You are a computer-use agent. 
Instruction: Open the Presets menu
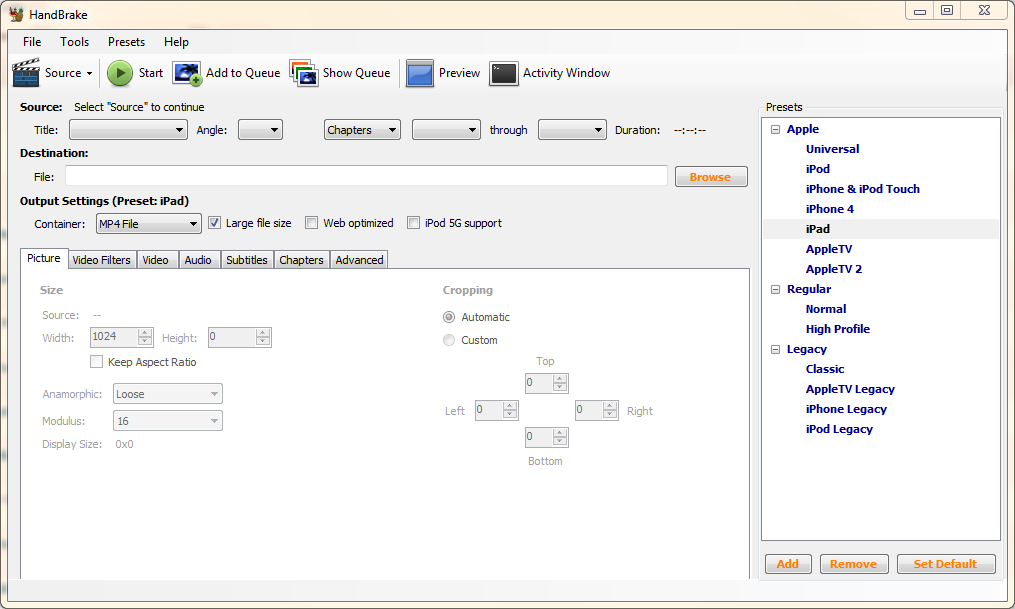point(126,42)
